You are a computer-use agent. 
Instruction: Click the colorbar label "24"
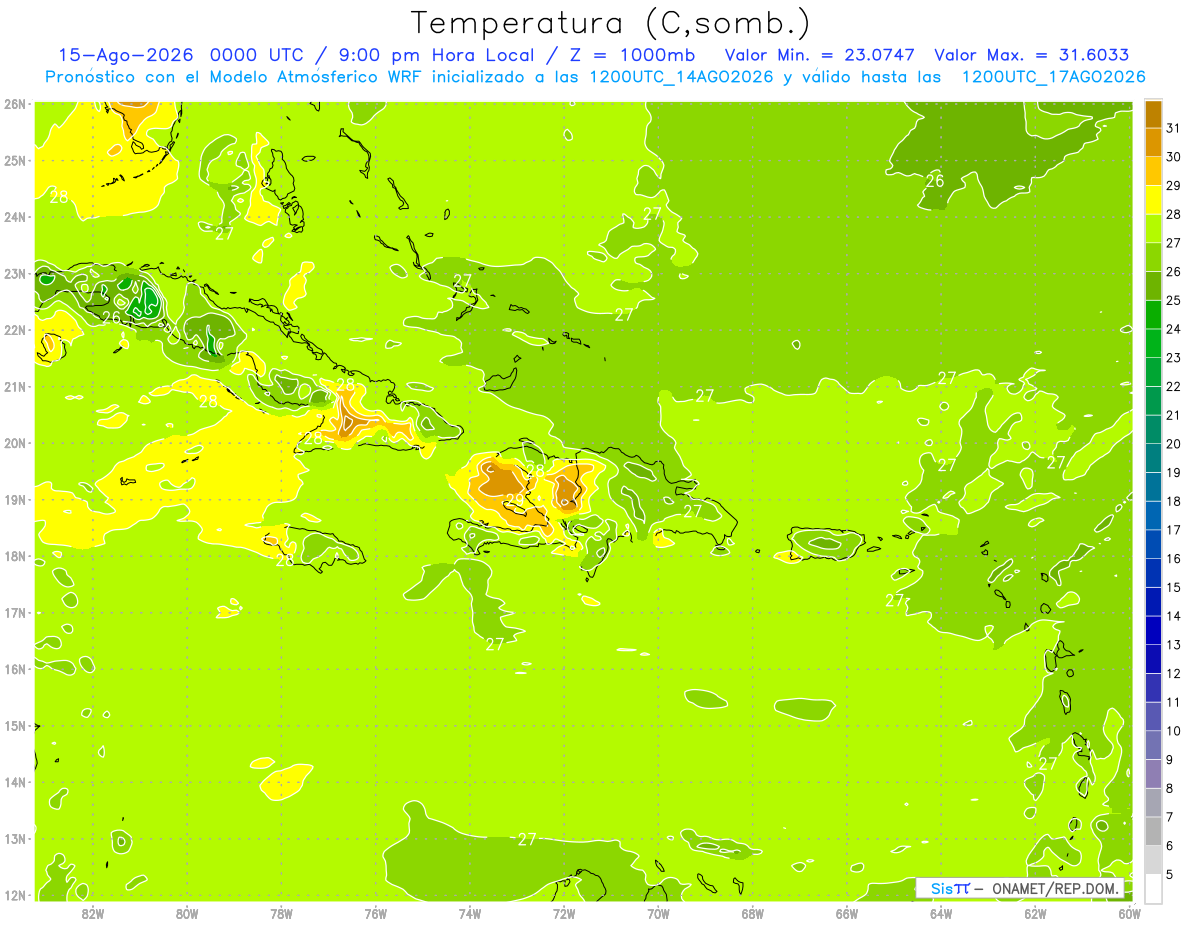(1174, 329)
